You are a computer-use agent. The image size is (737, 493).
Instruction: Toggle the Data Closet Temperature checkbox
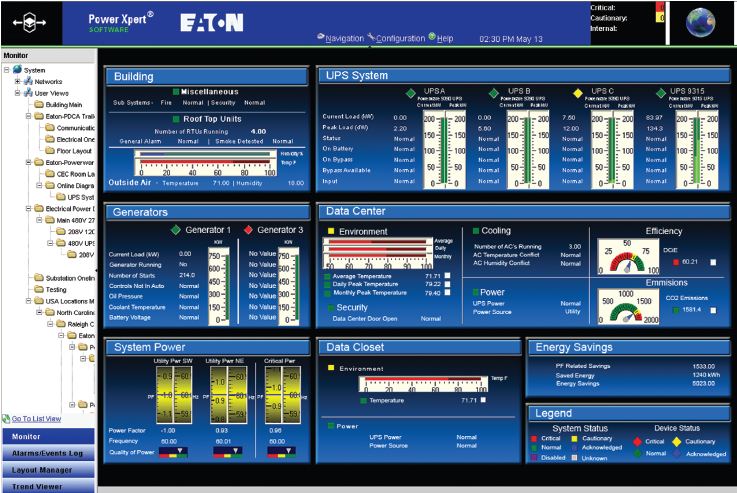coord(483,400)
